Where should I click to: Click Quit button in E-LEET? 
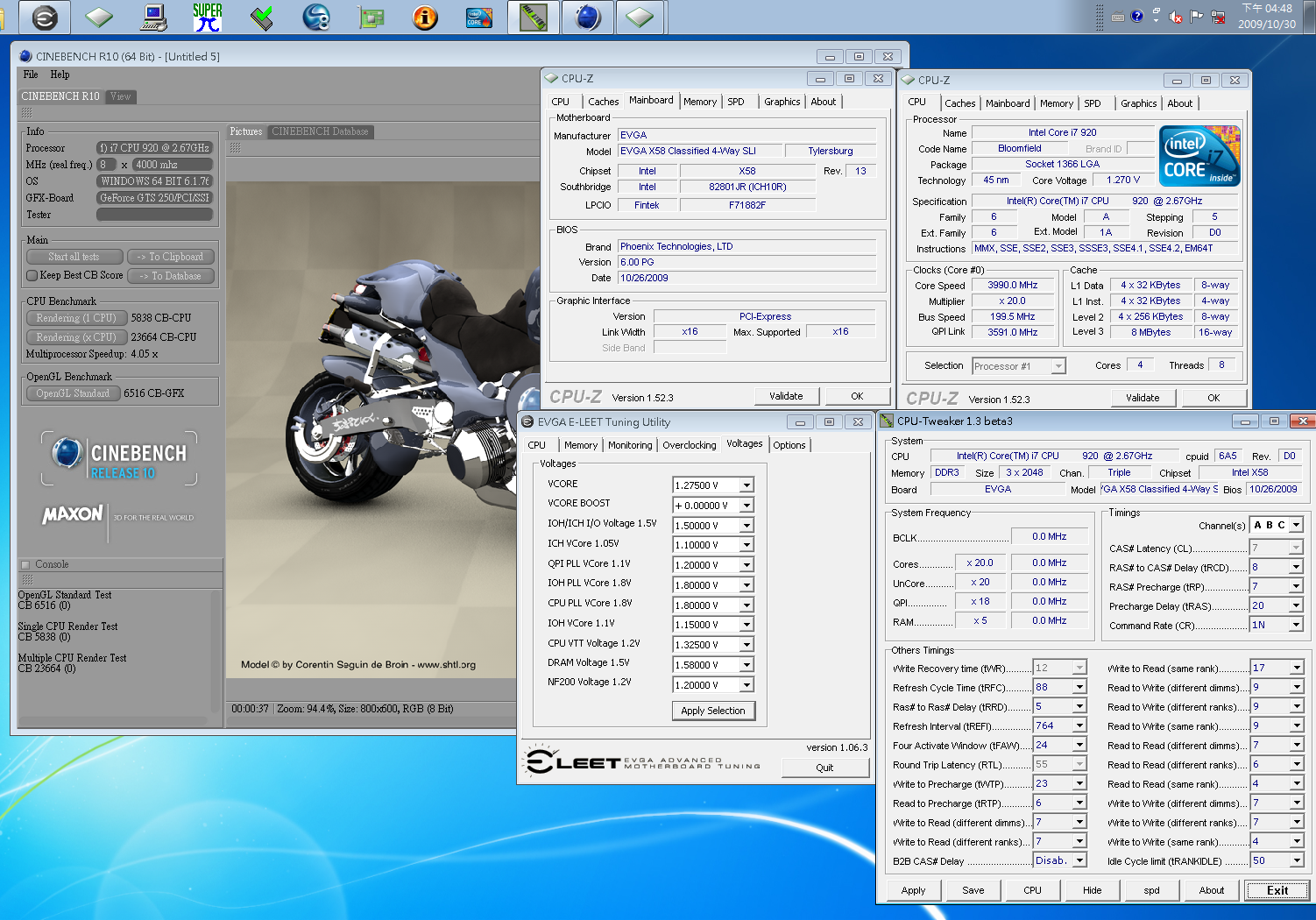824,768
